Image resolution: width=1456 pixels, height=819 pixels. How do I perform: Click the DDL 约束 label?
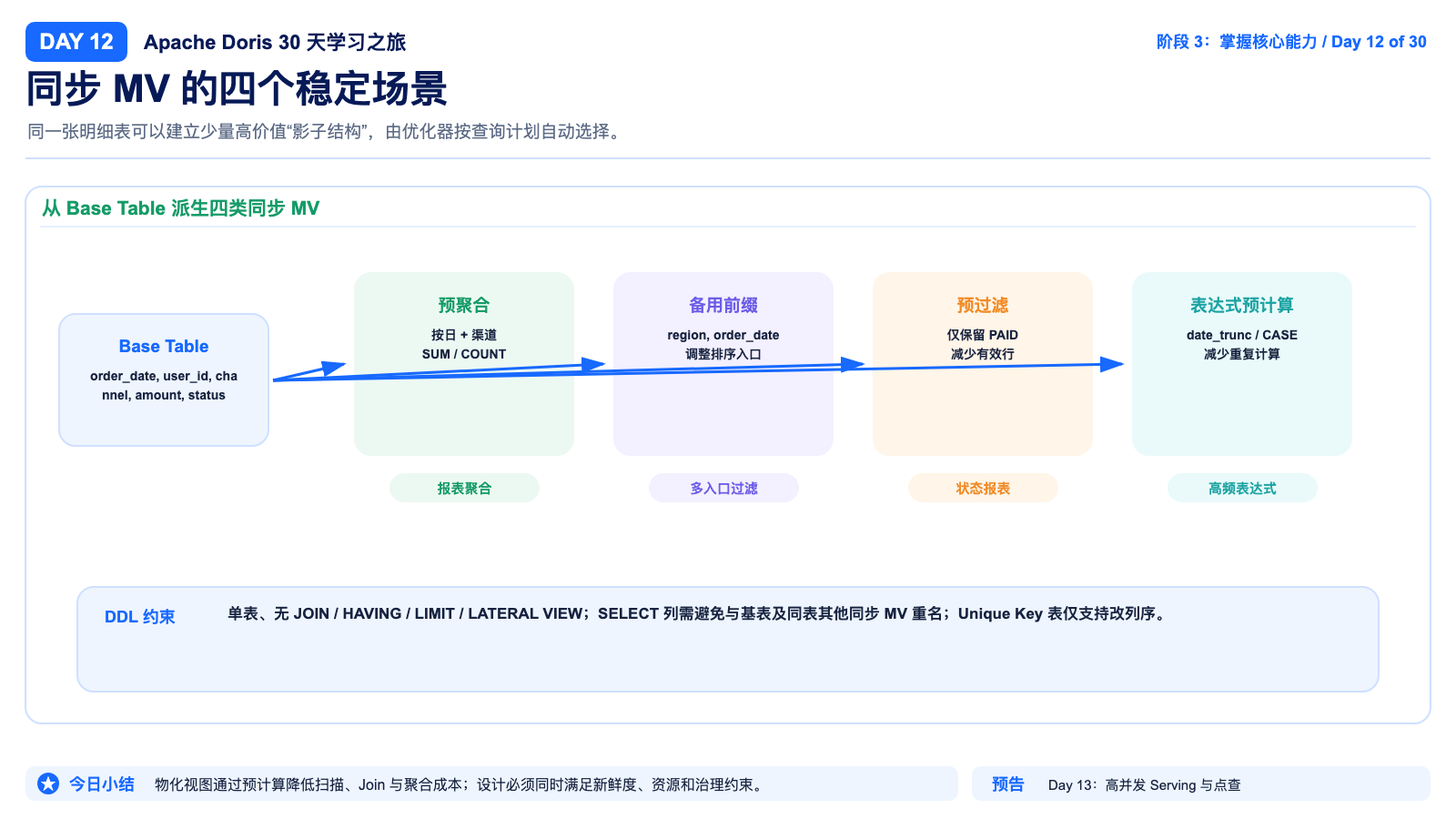coord(140,617)
